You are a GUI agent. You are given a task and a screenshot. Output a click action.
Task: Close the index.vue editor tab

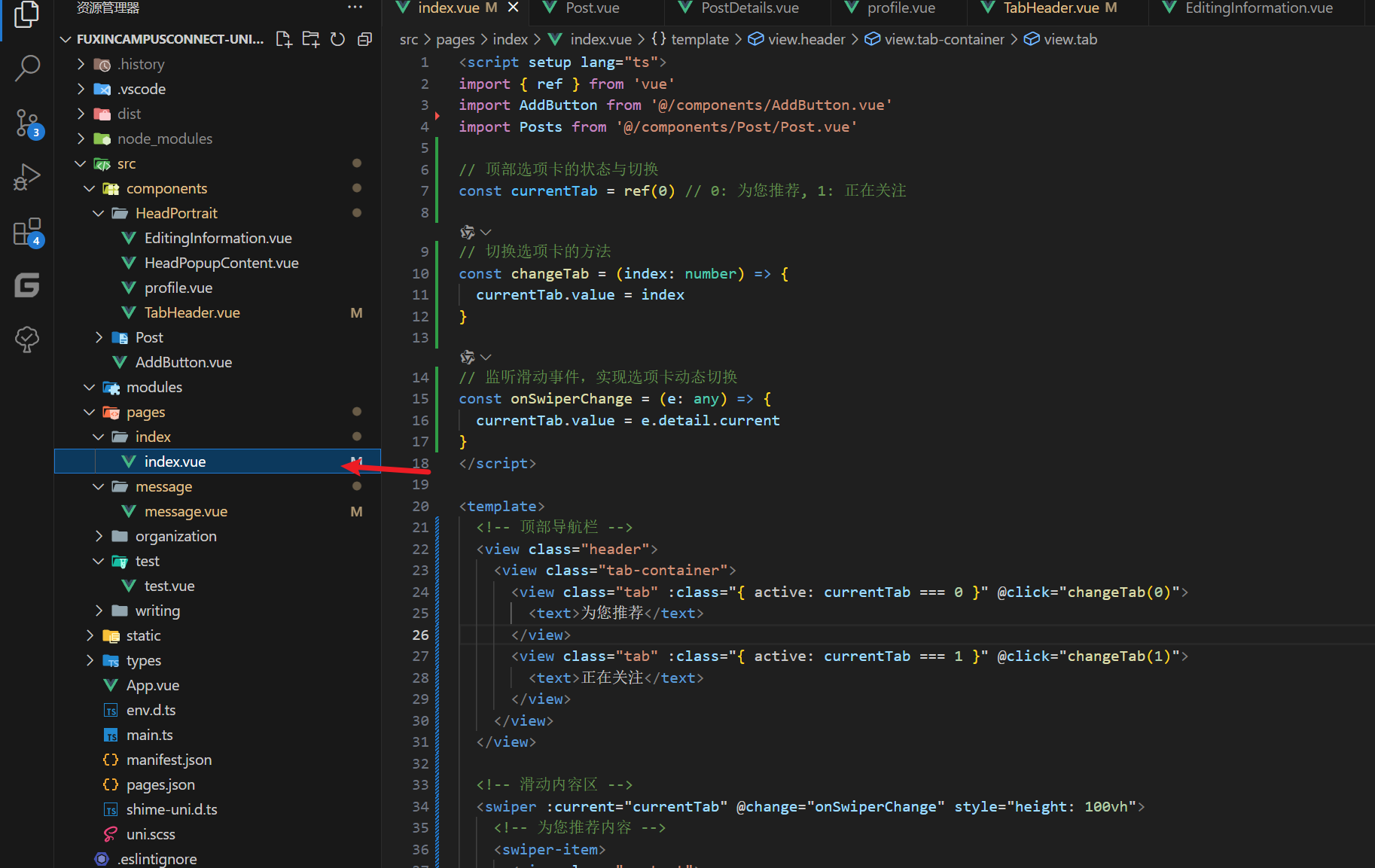click(513, 8)
